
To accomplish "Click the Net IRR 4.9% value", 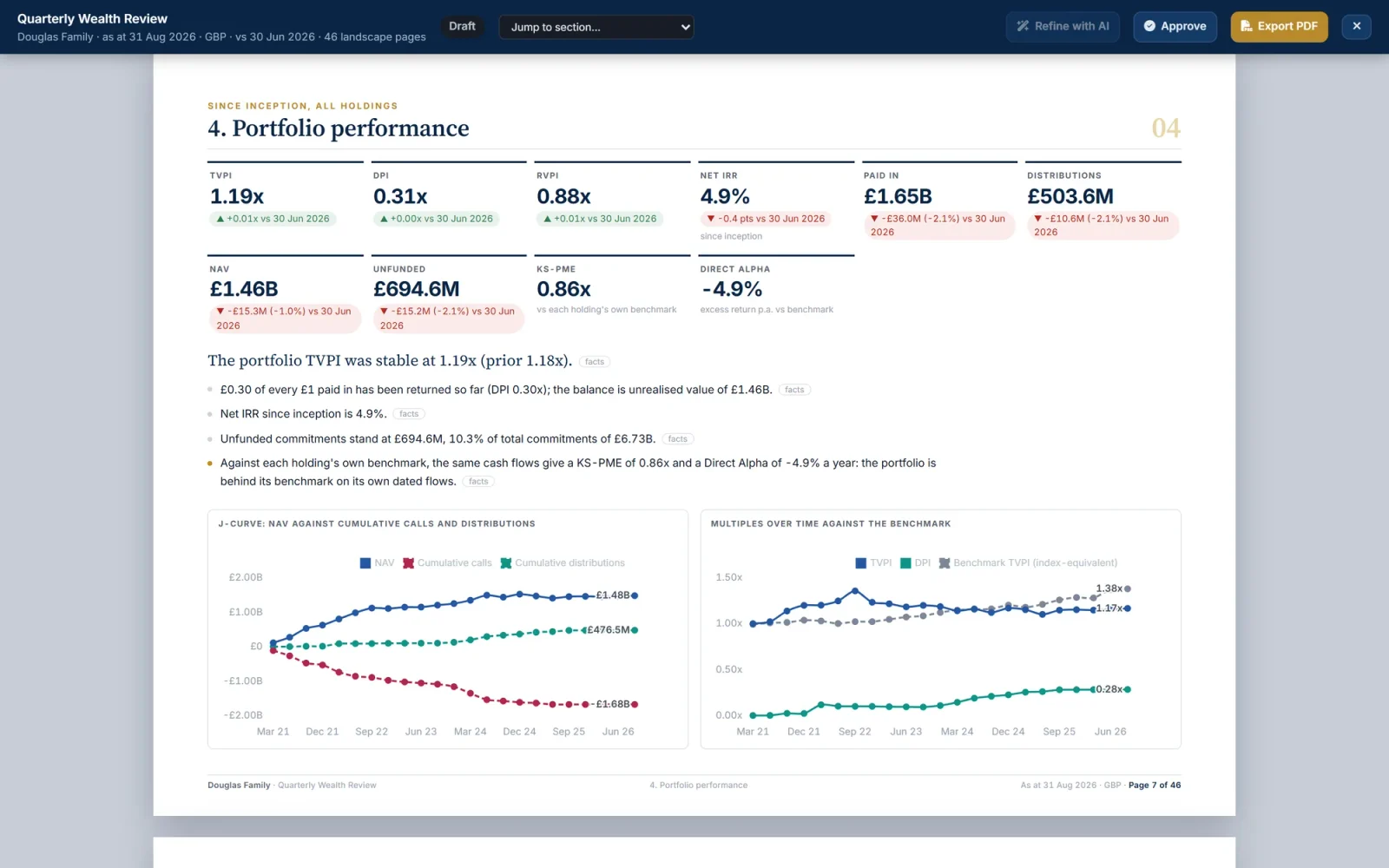I will 725,197.
